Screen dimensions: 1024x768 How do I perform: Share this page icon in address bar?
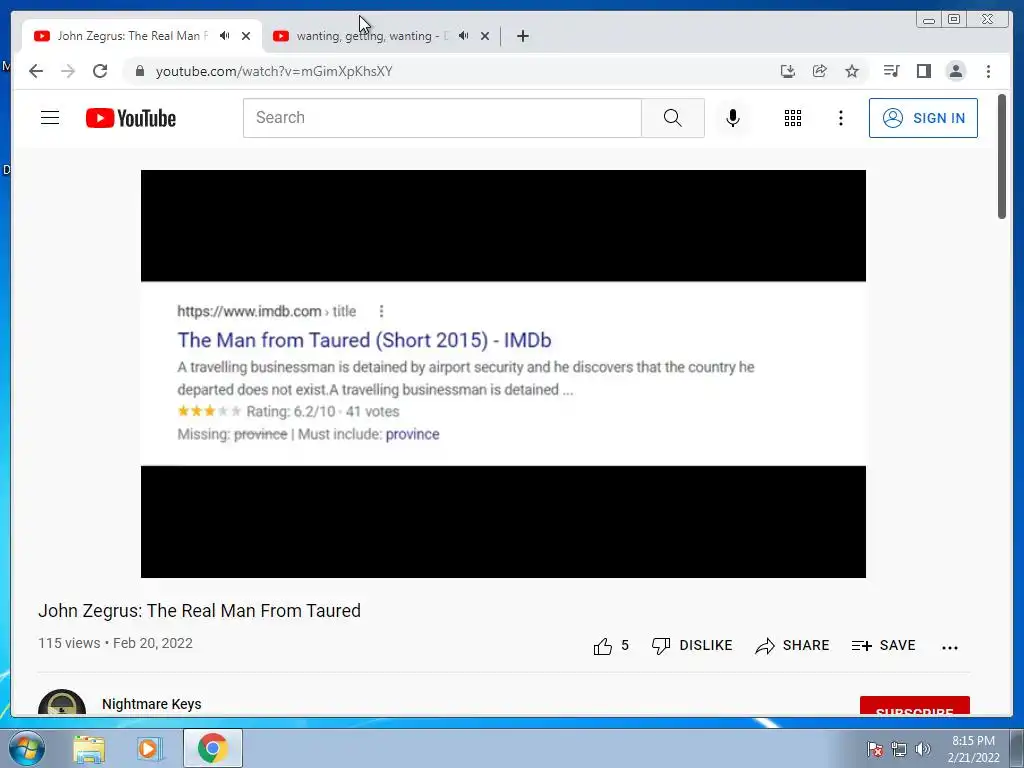tap(820, 71)
